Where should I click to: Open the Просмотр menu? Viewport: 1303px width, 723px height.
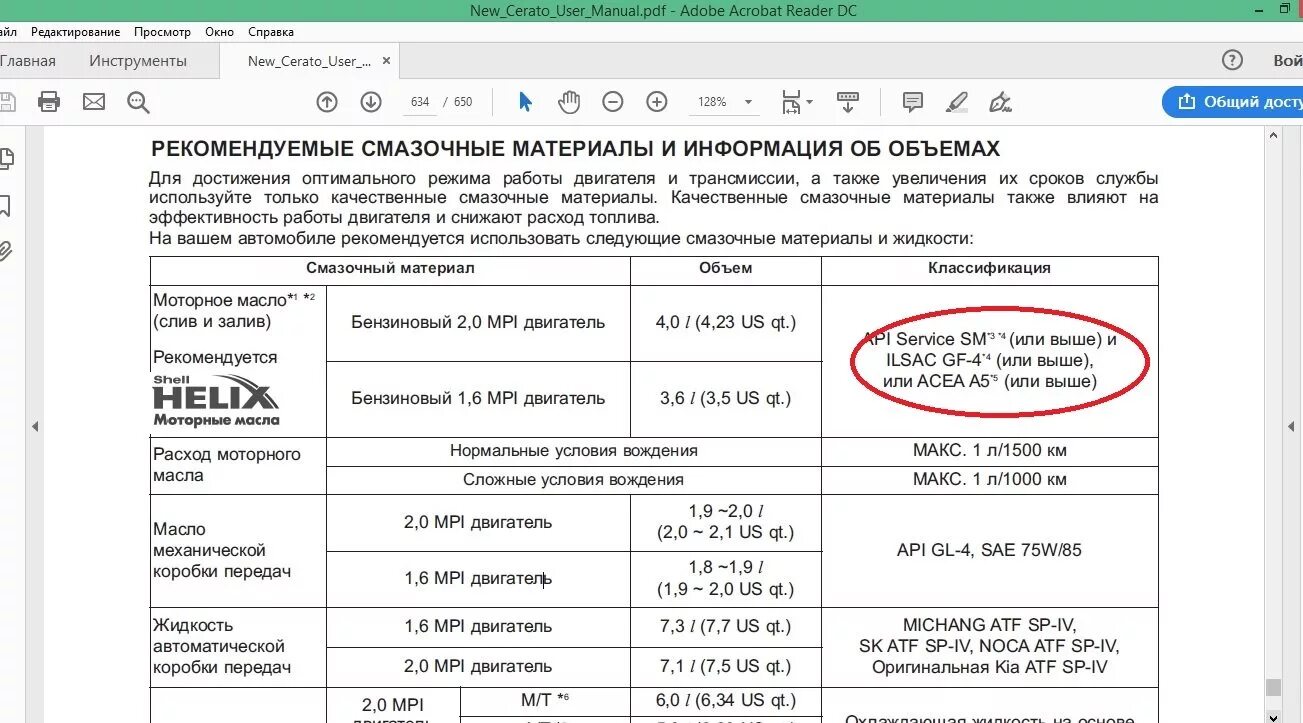click(x=162, y=32)
